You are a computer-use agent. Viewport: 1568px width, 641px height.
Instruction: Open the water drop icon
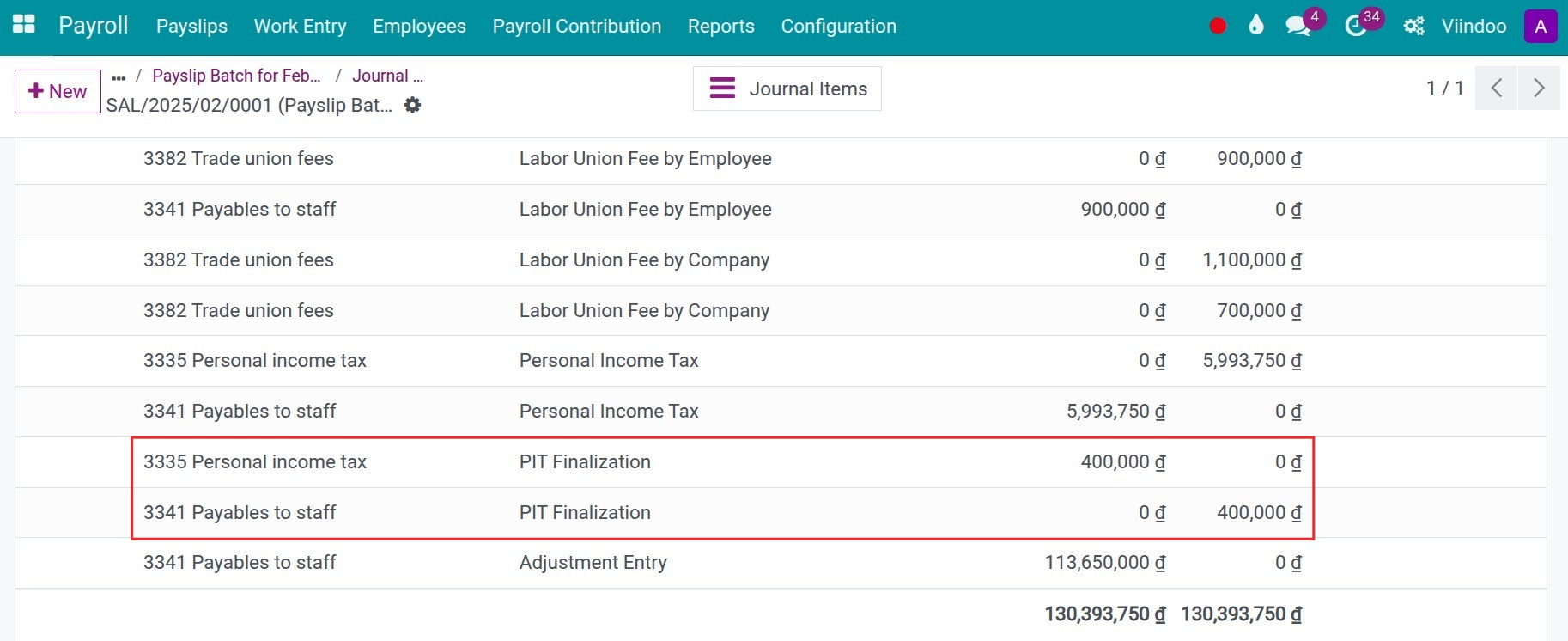coord(1256,25)
